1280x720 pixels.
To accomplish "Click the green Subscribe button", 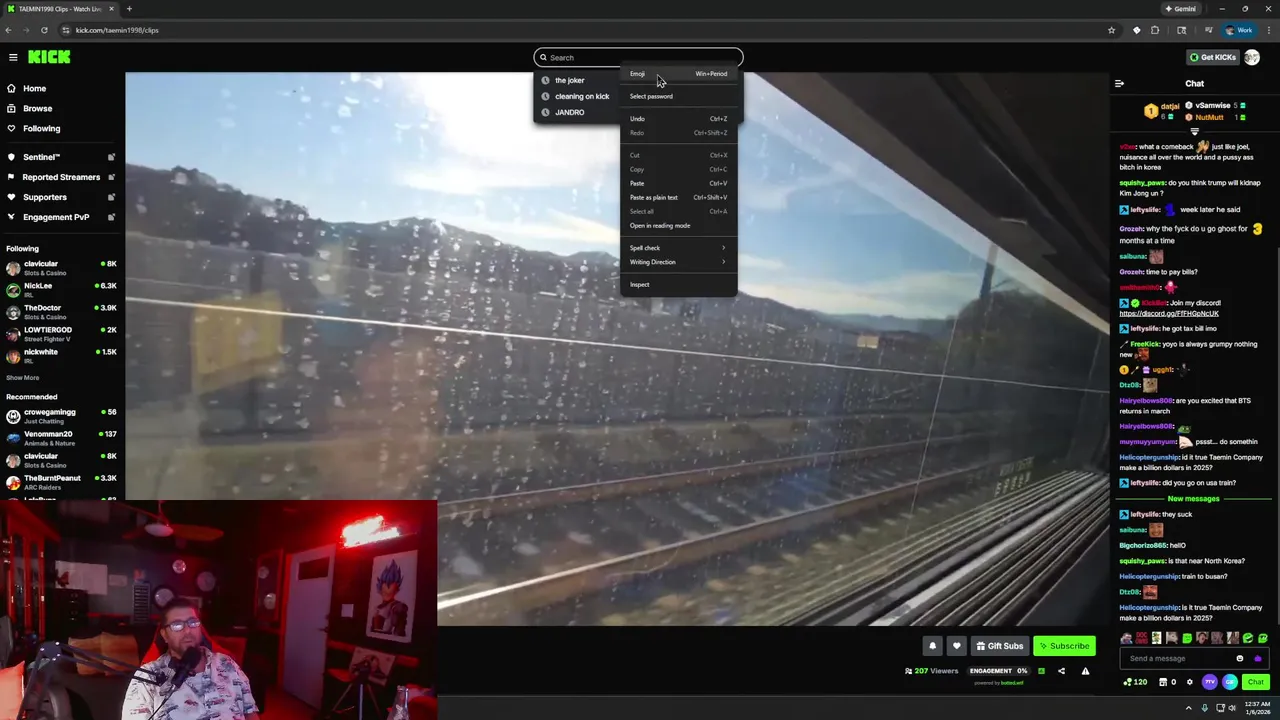I will pos(1064,646).
